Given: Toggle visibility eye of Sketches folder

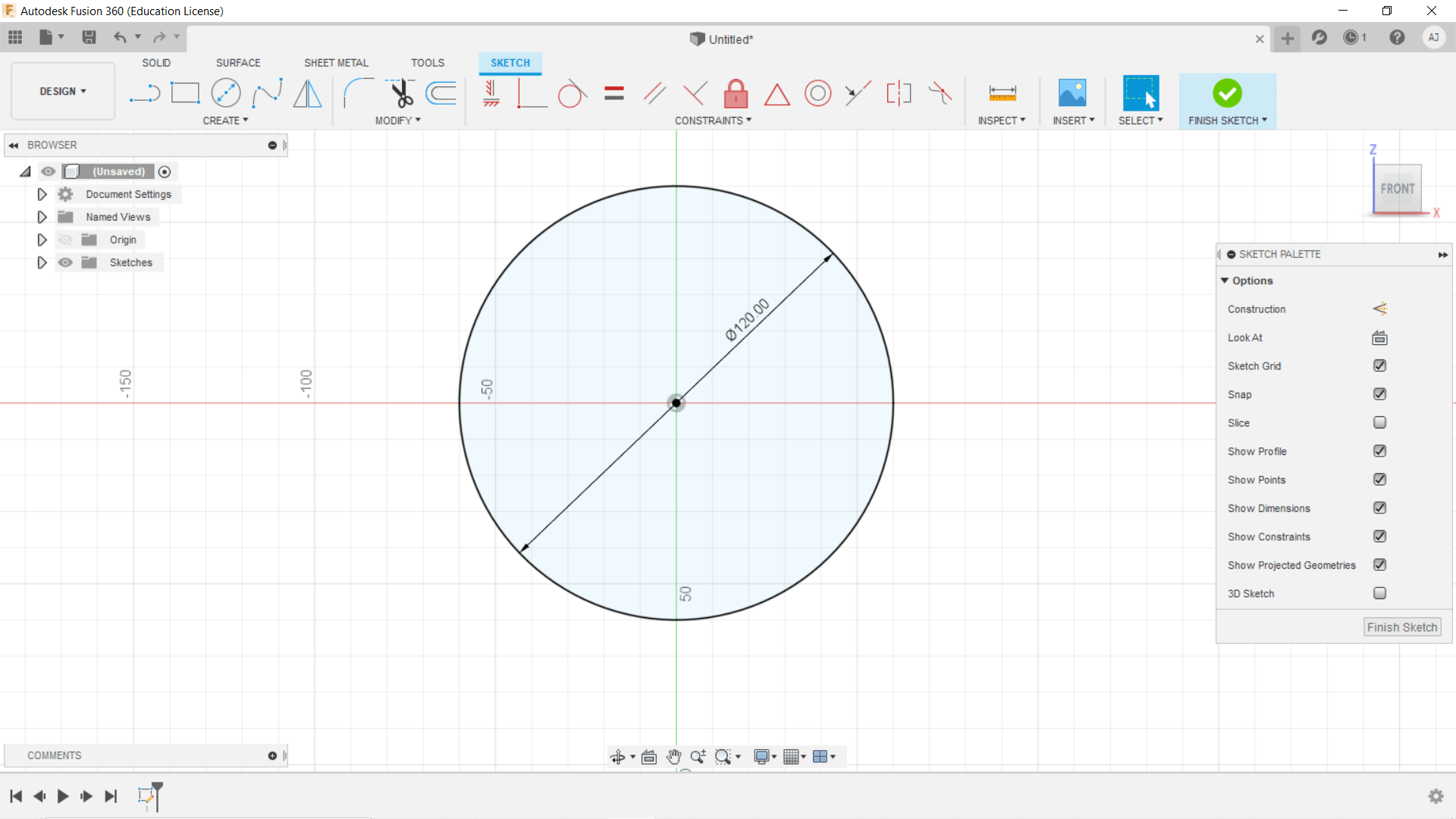Looking at the screenshot, I should (66, 262).
